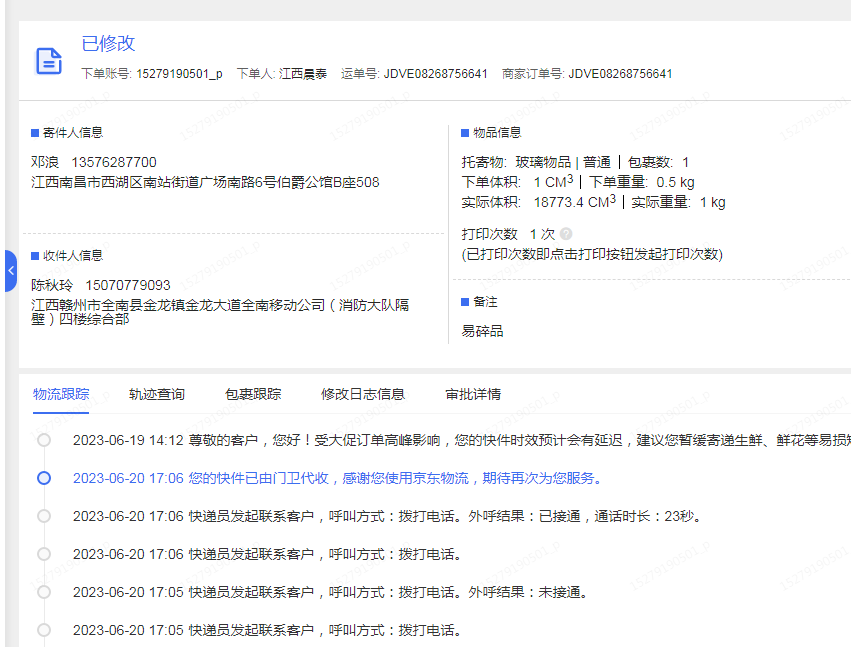This screenshot has height=647, width=851.
Task: Click the 商家订单号 JDVE08268756641 number
Action: (620, 74)
